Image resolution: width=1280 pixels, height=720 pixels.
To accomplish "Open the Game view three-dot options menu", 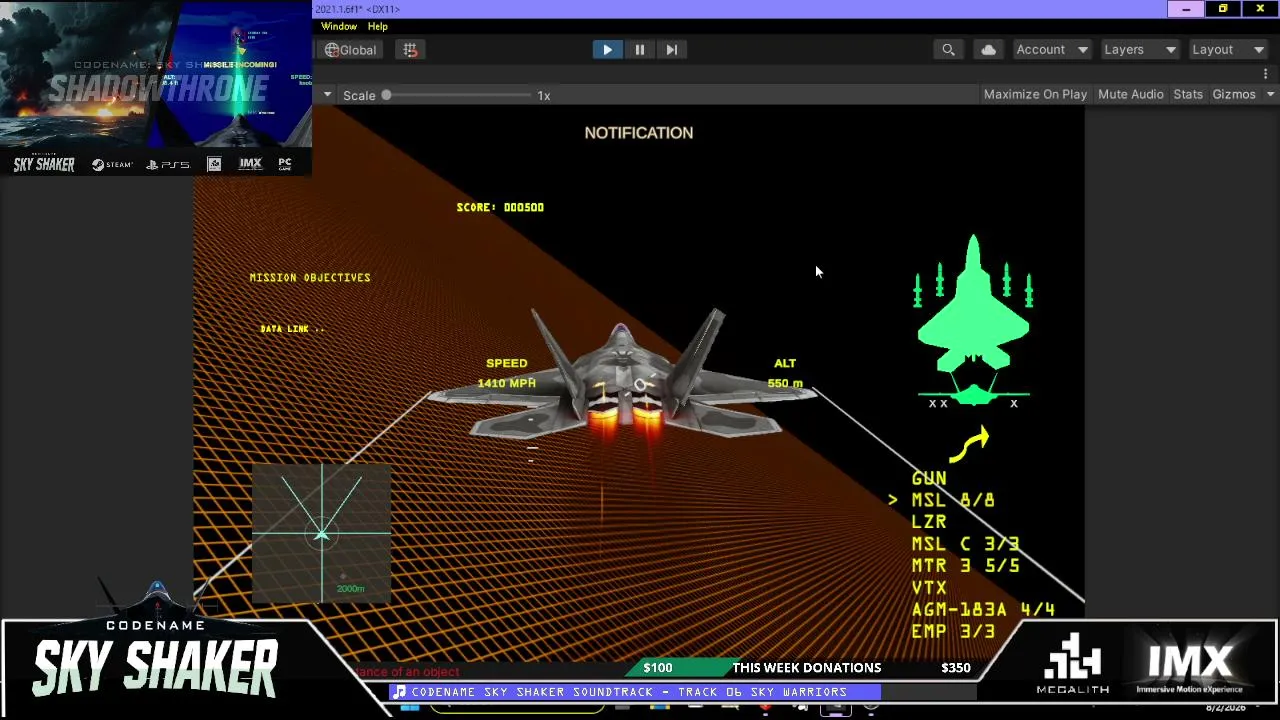I will point(1265,74).
